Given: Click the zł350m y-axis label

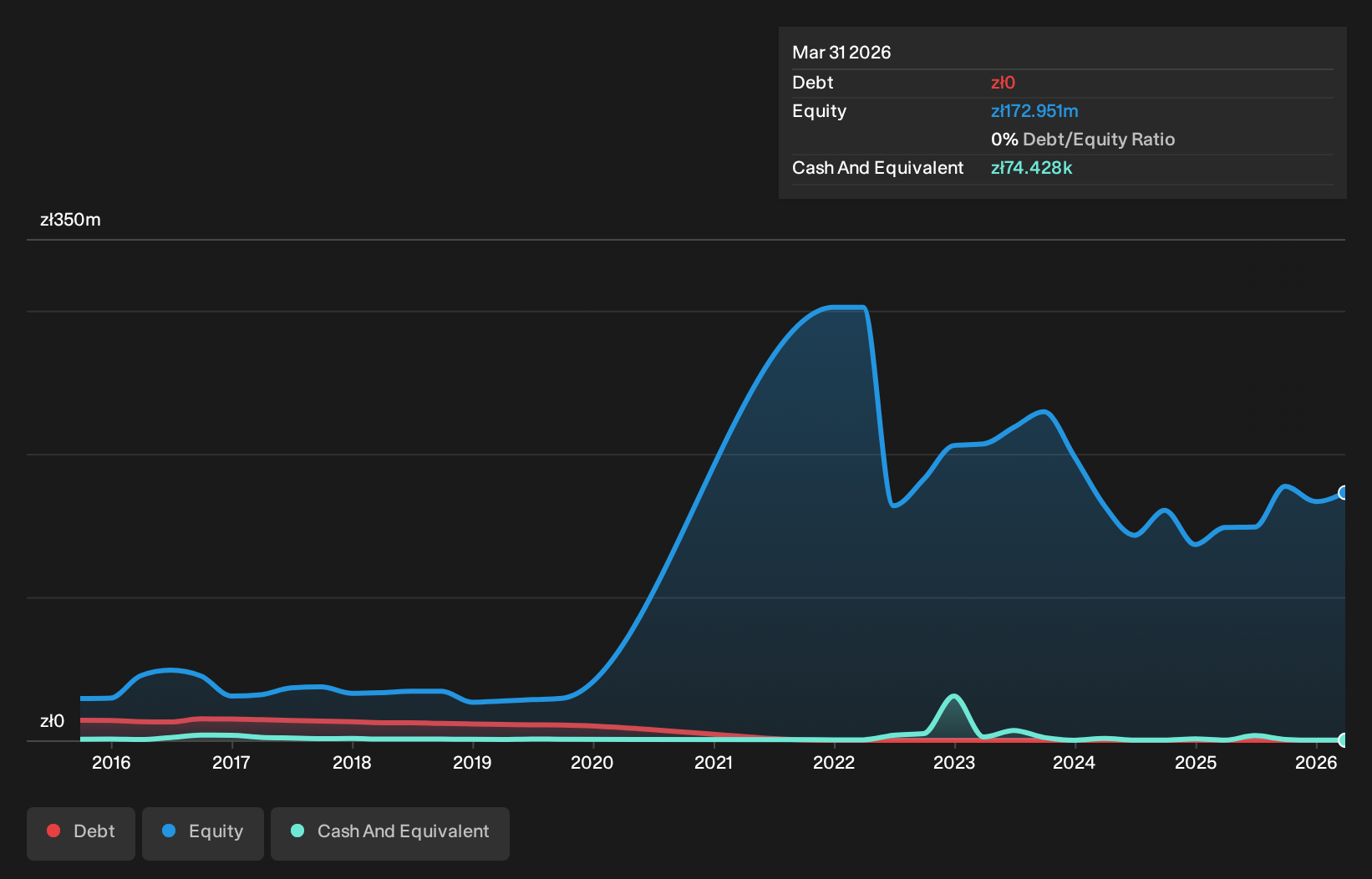Looking at the screenshot, I should (x=70, y=220).
